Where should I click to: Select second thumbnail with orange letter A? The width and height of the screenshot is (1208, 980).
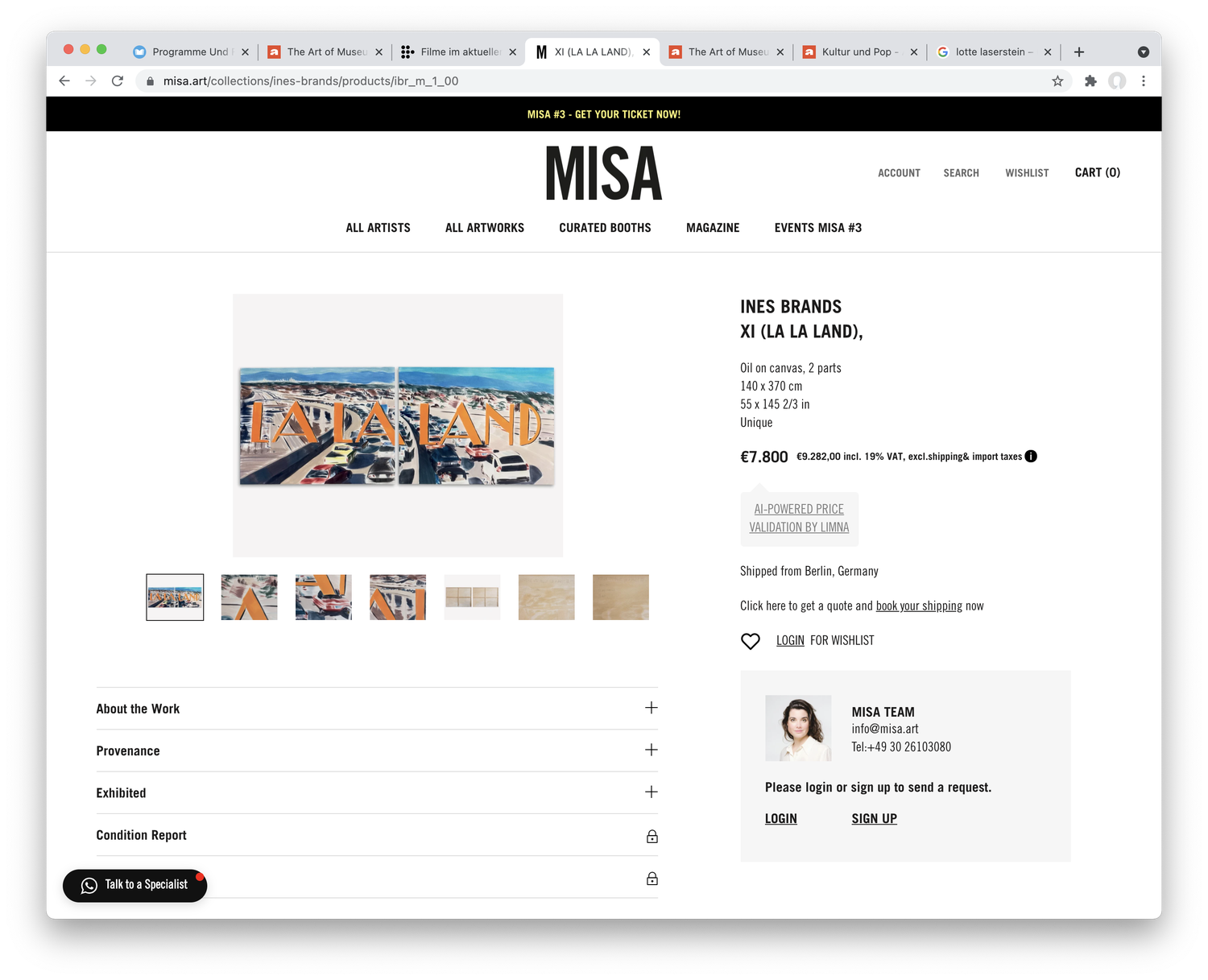point(249,598)
